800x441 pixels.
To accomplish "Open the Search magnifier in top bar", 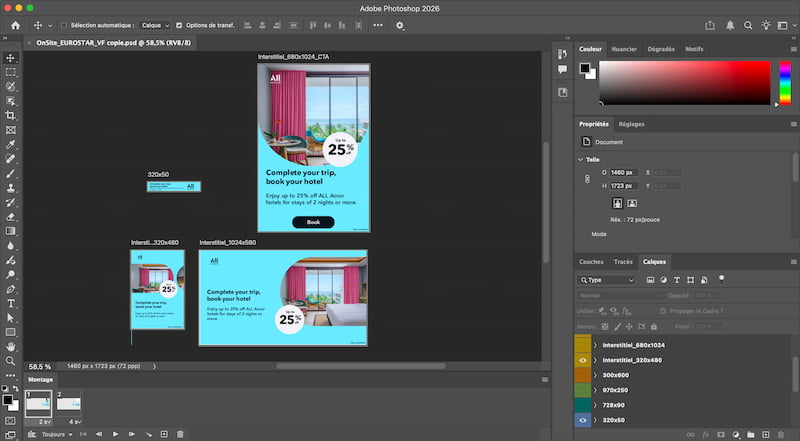I will 748,25.
